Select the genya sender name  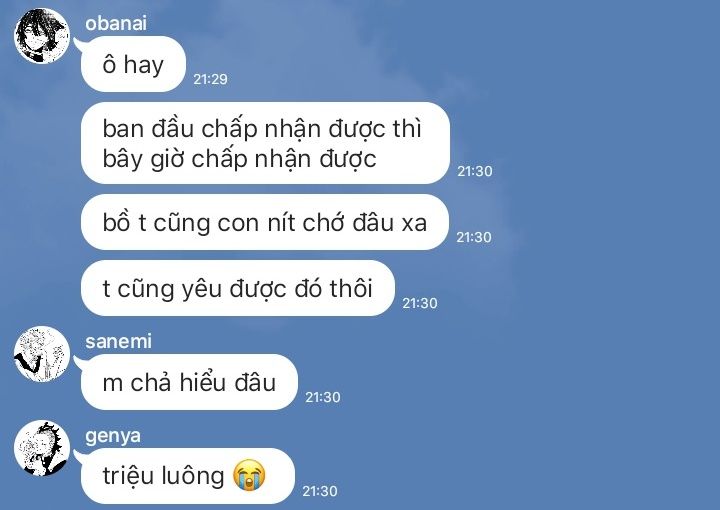point(113,436)
